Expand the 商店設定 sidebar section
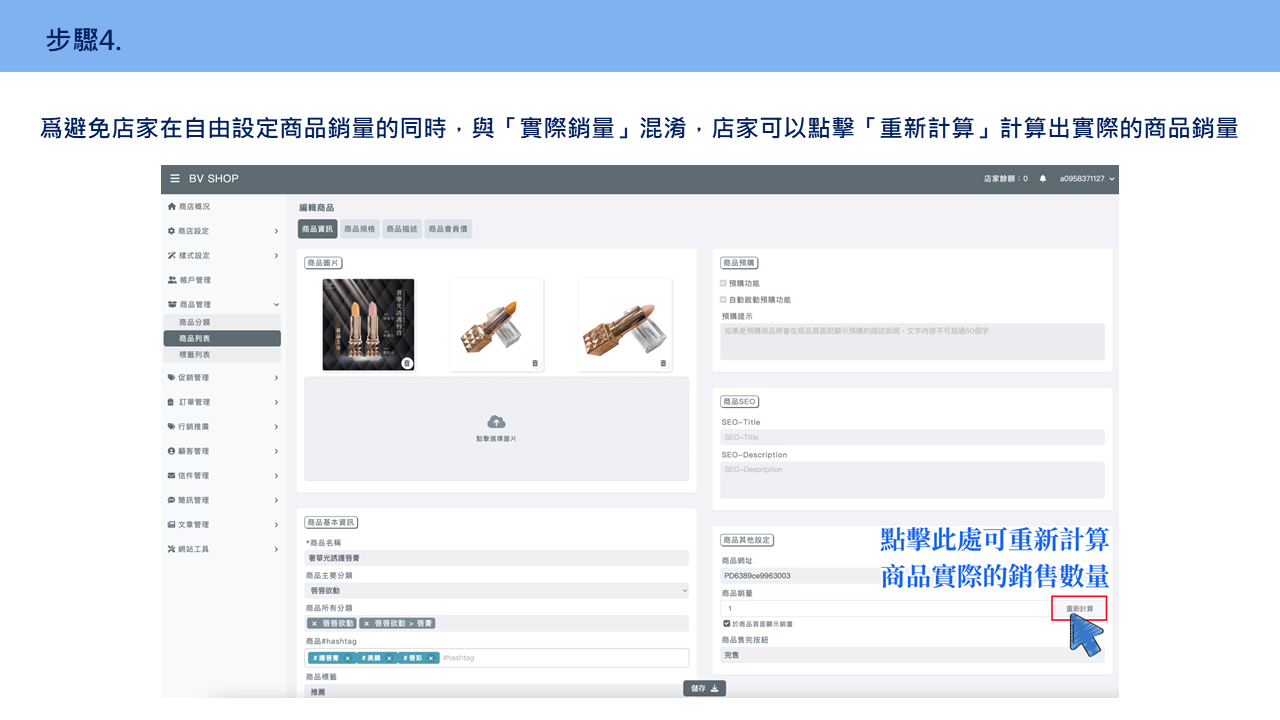This screenshot has width=1280, height=720. [x=222, y=231]
